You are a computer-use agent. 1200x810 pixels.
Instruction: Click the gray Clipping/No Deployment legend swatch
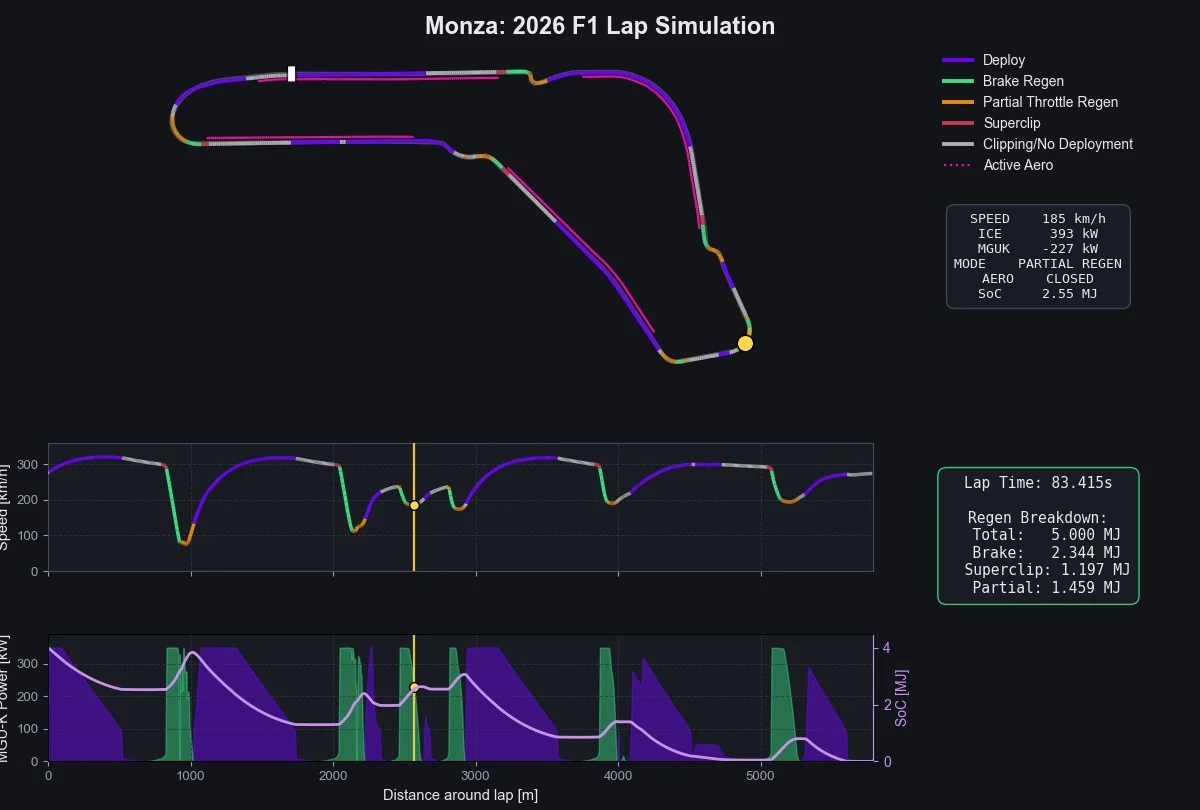pyautogui.click(x=958, y=144)
